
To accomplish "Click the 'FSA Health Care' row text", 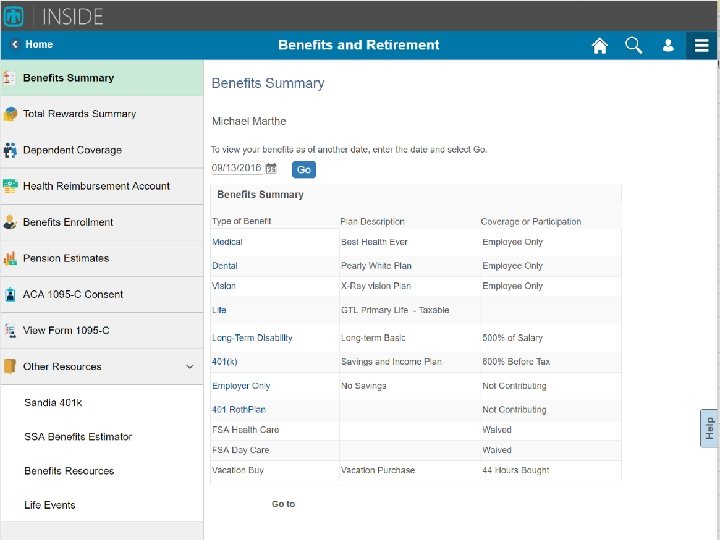I will 246,430.
